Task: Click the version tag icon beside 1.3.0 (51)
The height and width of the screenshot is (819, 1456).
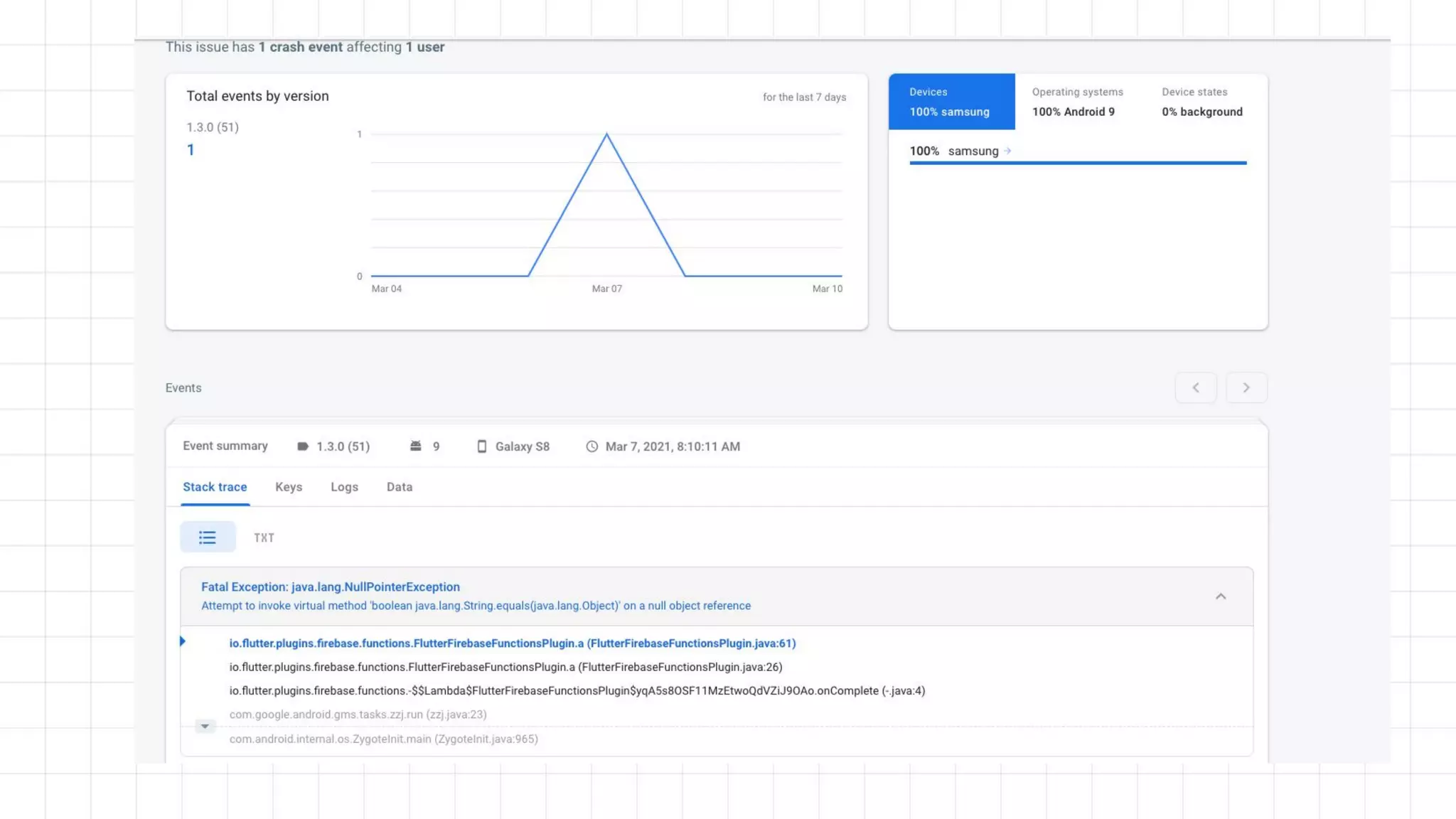Action: coord(303,446)
